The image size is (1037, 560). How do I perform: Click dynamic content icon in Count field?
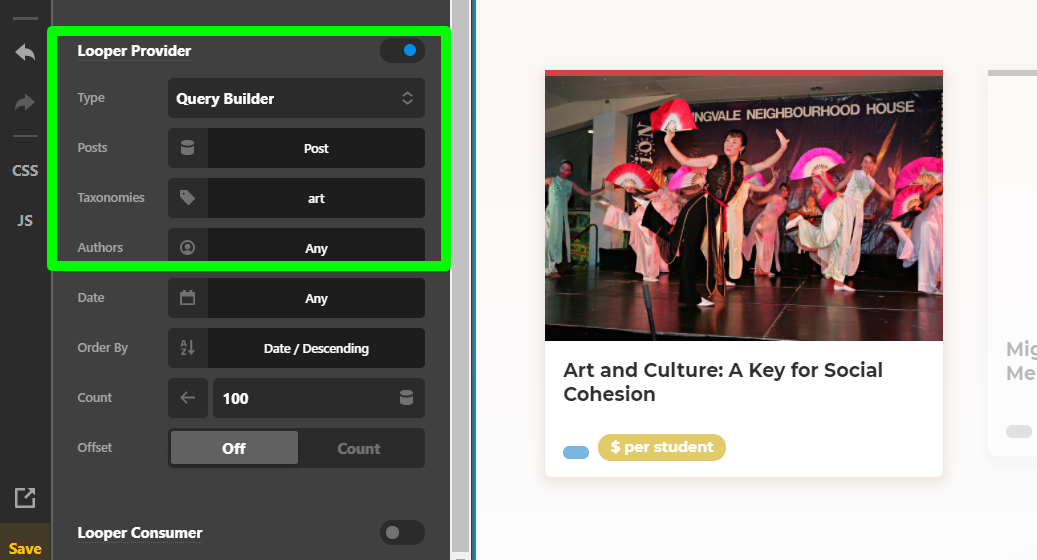[406, 398]
